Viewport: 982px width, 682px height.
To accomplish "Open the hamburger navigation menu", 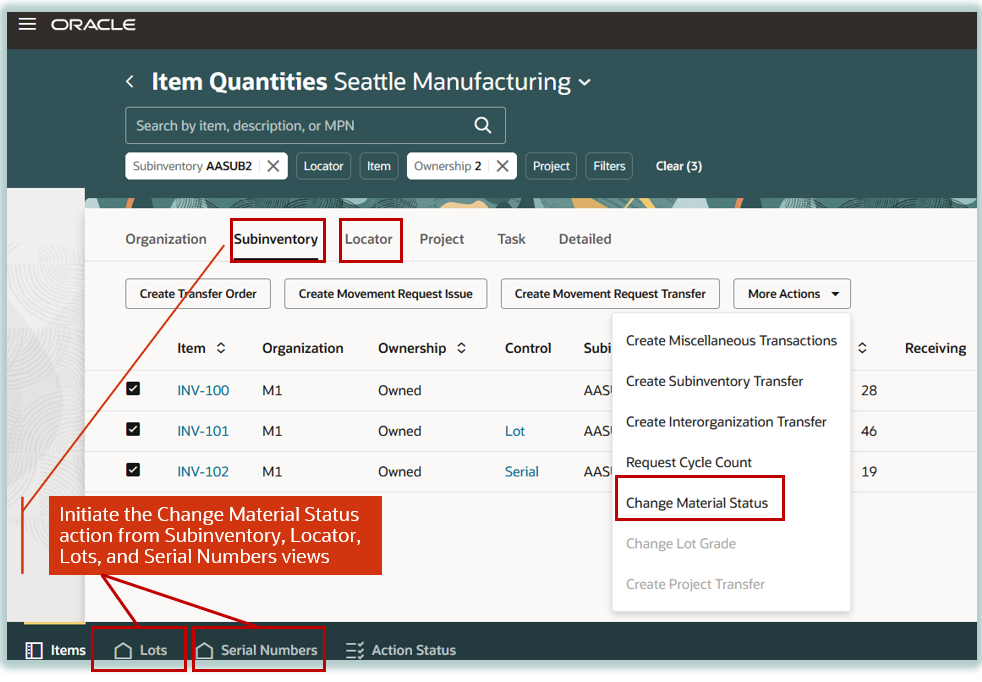I will (x=27, y=24).
